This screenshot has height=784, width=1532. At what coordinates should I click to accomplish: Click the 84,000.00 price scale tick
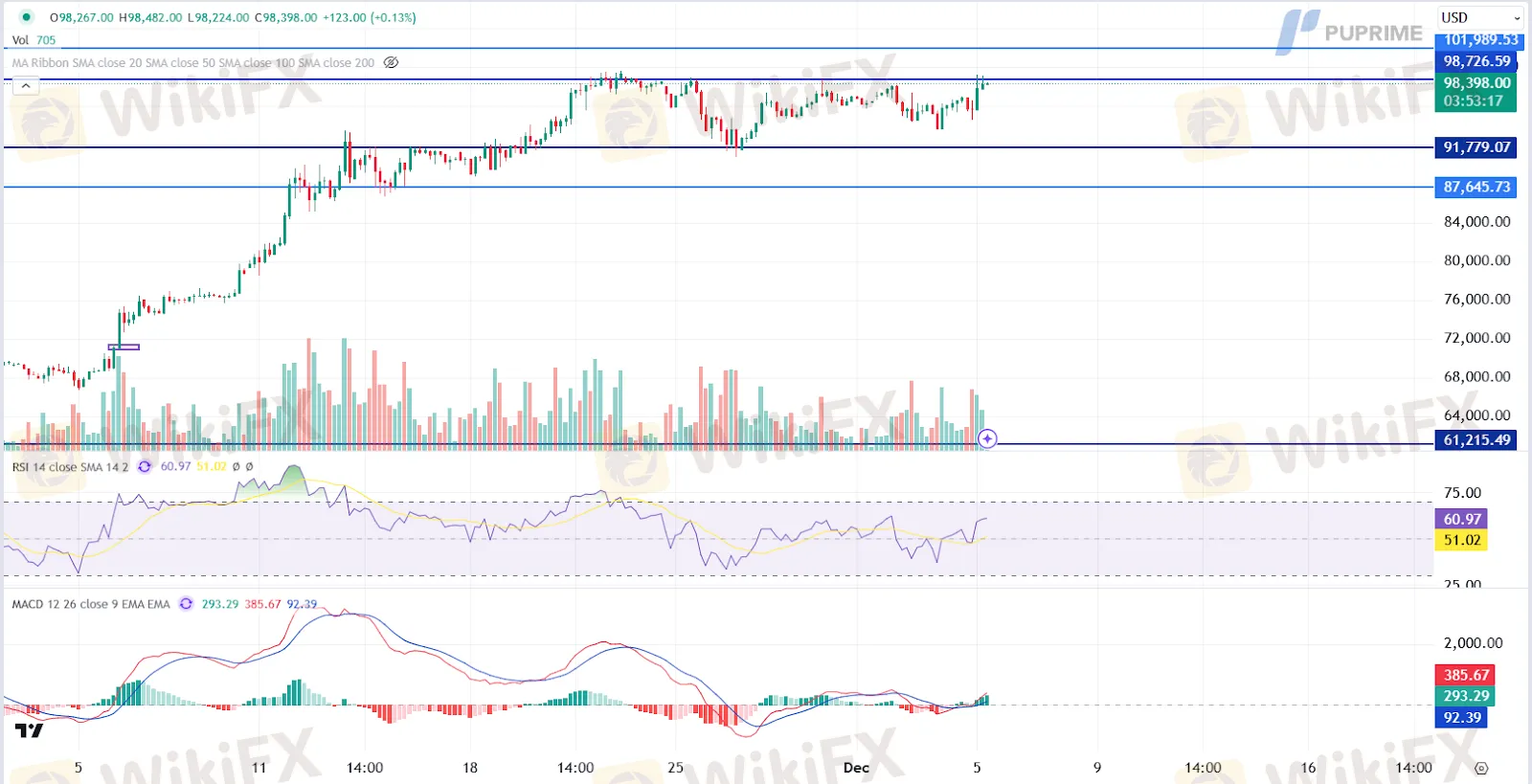click(1476, 222)
